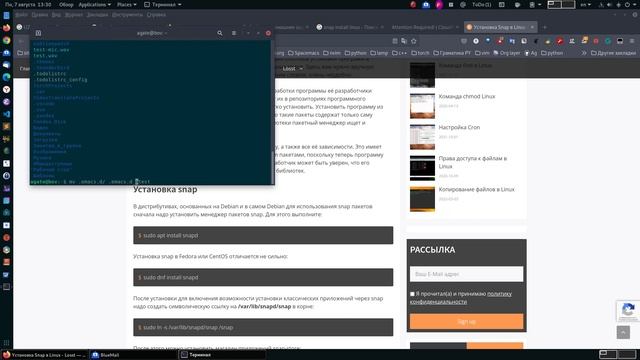Open the Pocket shield icon in Firefox toolbar

pos(464,41)
